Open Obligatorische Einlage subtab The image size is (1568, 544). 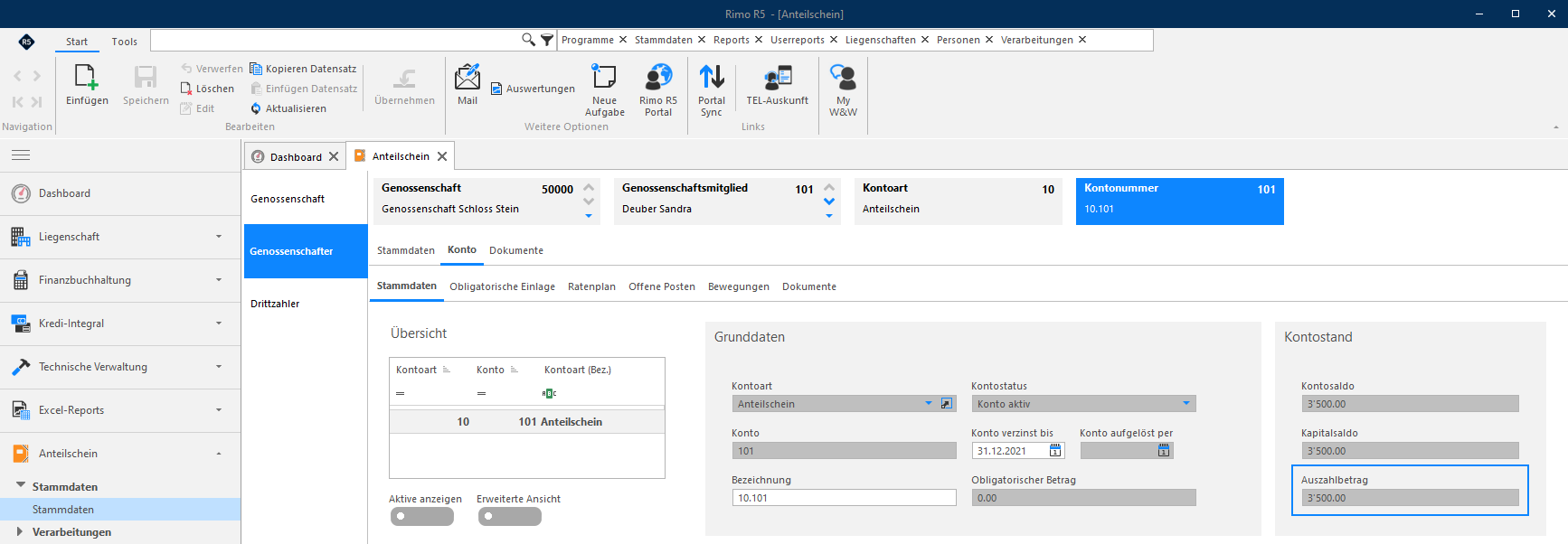tap(502, 286)
